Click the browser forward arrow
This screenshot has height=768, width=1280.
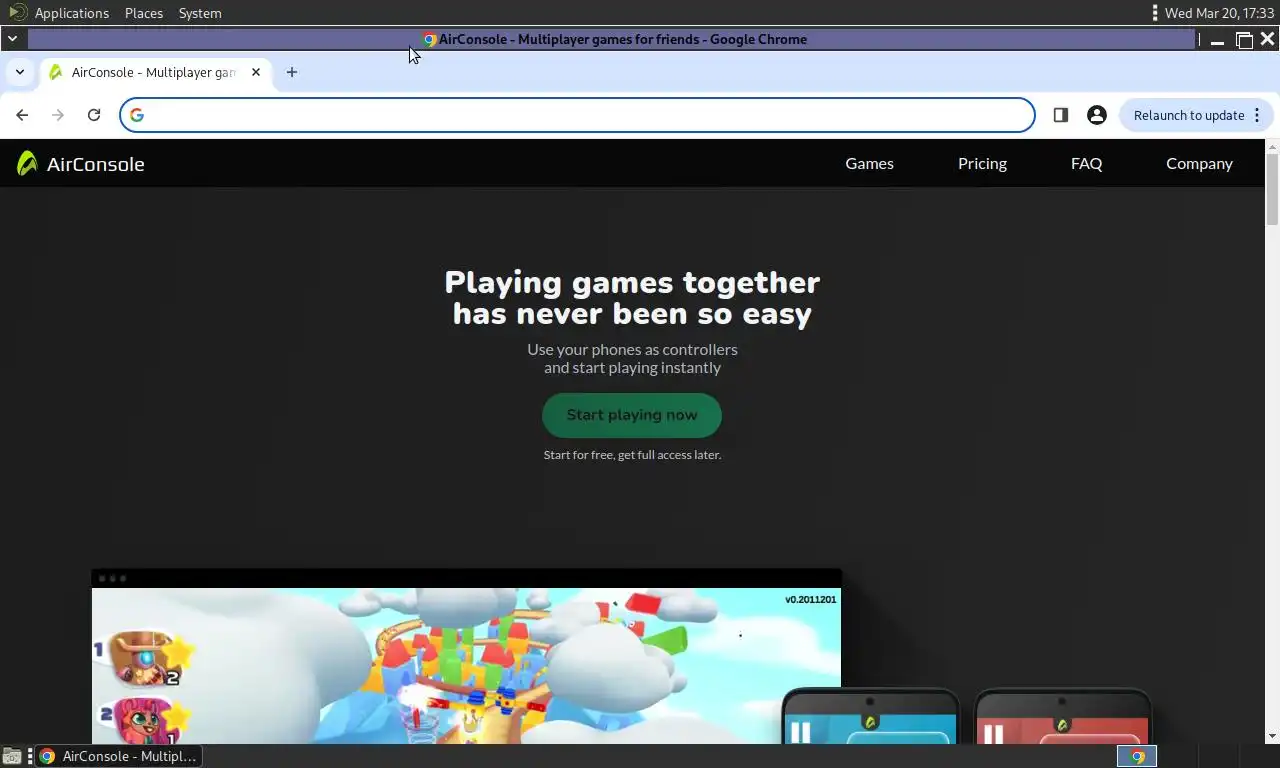(58, 115)
